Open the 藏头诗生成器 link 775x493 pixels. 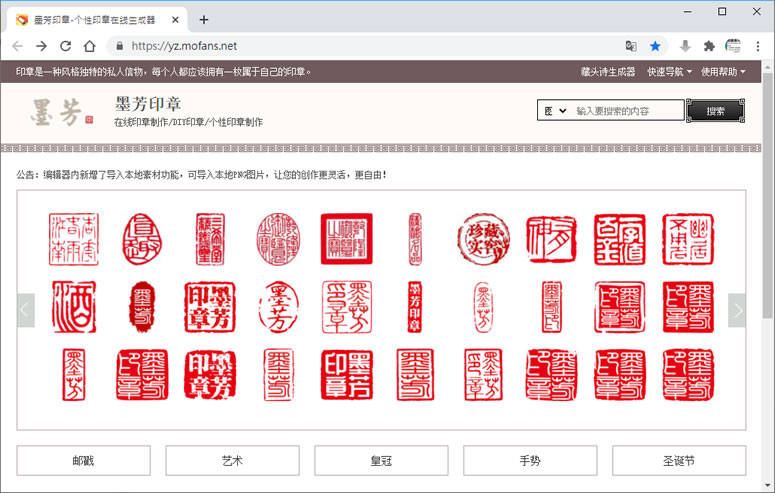608,72
